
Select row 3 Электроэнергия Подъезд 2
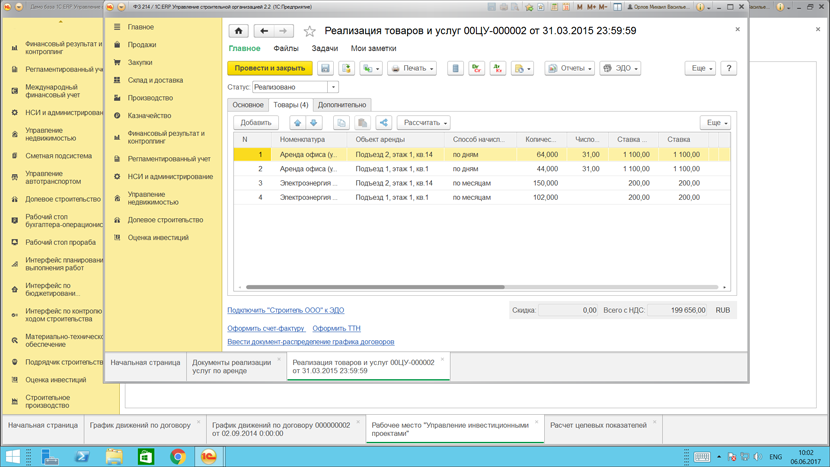[x=482, y=183]
